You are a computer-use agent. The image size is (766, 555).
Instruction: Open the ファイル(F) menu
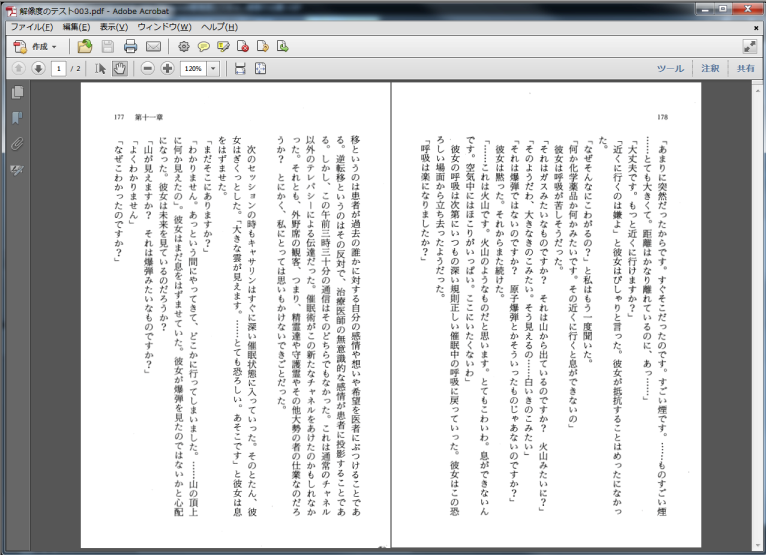point(32,26)
